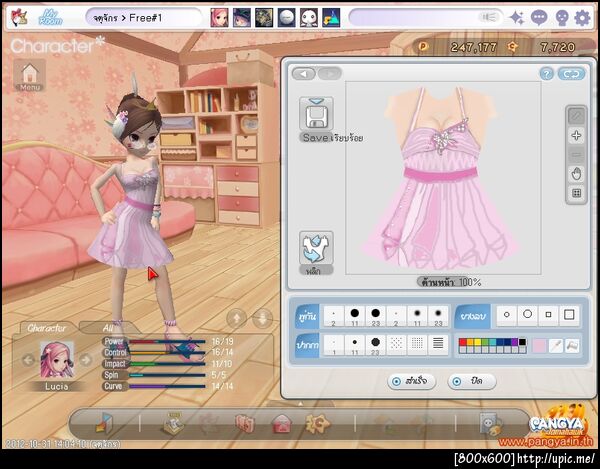Pick the yellow color swatch
600x469 pixels.
point(477,342)
